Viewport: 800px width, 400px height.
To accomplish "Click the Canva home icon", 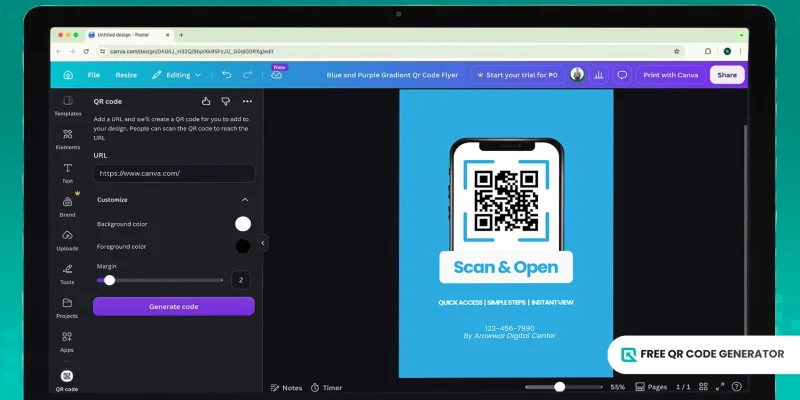I will (x=68, y=75).
